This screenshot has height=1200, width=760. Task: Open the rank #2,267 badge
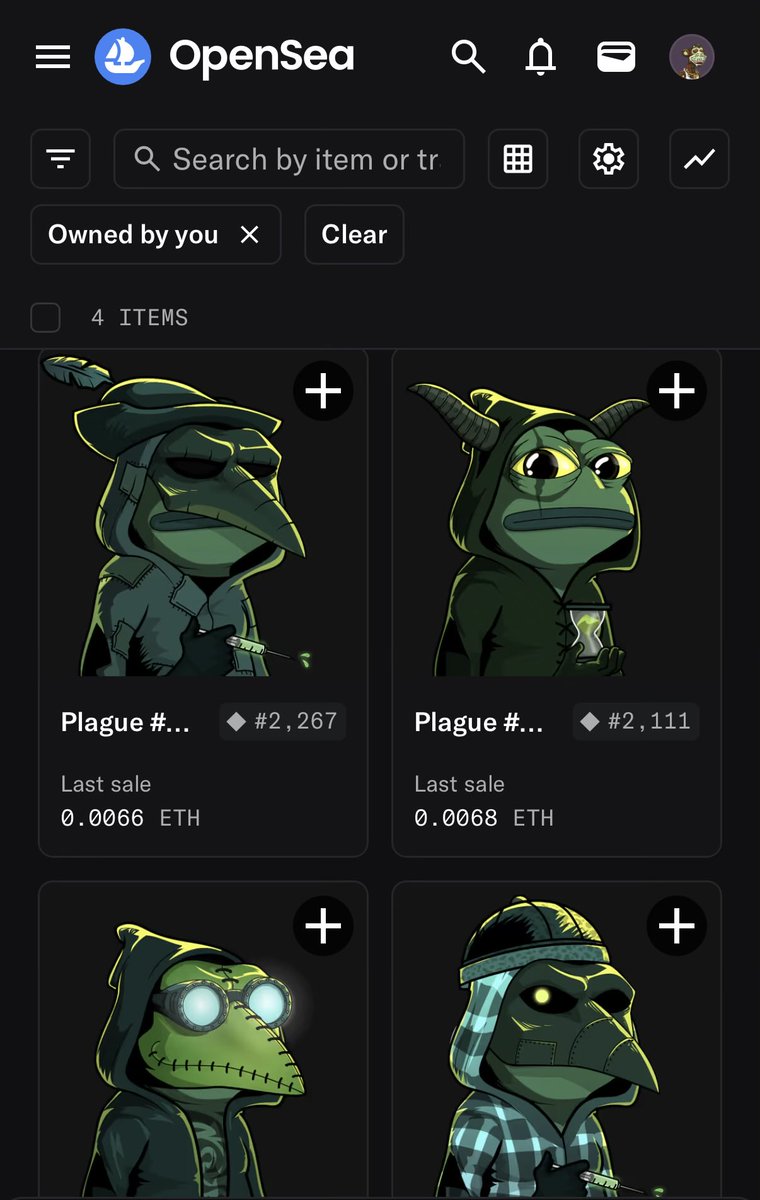(x=283, y=721)
